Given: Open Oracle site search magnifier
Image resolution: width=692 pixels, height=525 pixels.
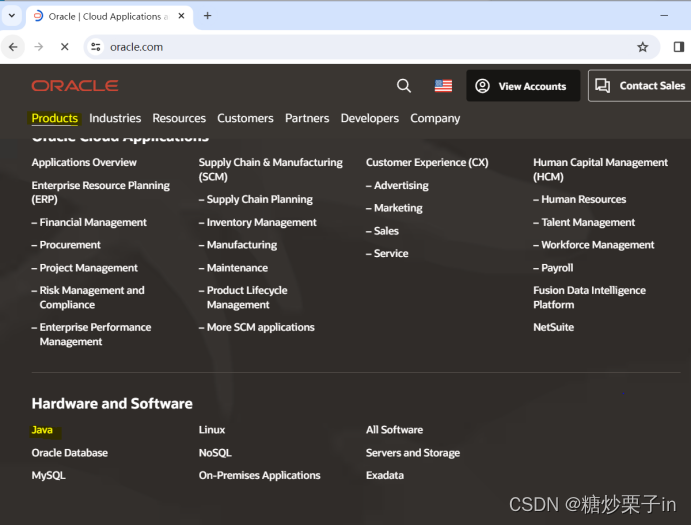Looking at the screenshot, I should [x=404, y=86].
